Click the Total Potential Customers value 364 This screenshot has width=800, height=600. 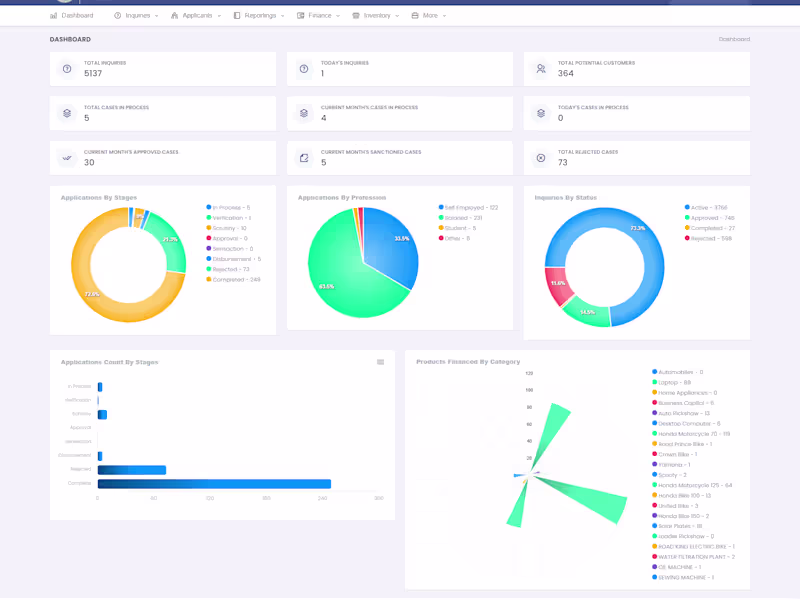click(x=565, y=73)
